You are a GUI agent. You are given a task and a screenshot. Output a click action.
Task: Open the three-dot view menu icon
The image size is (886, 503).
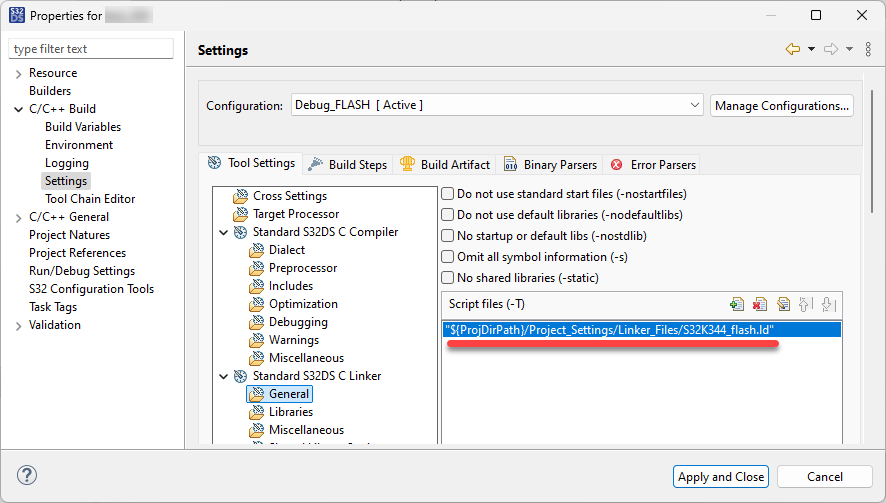(x=868, y=49)
